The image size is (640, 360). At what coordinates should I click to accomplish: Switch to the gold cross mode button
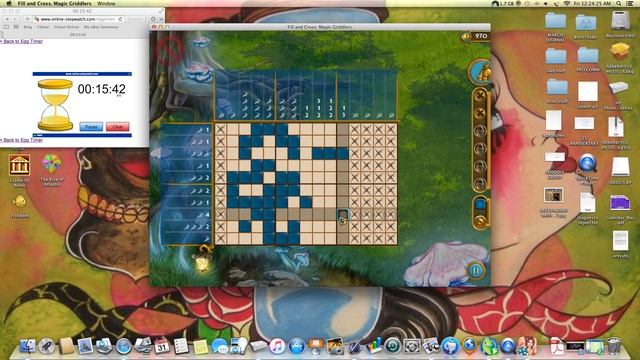pyautogui.click(x=480, y=221)
